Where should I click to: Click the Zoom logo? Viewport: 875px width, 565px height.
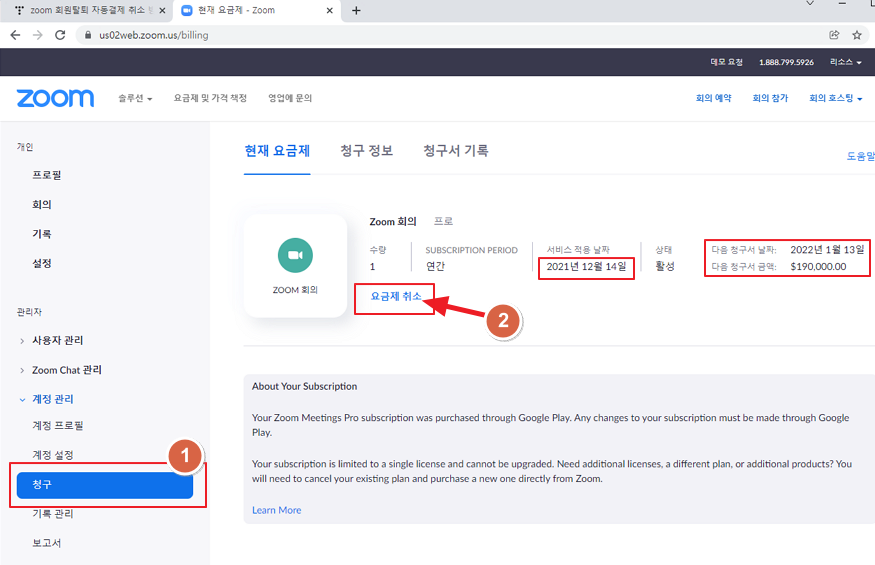(x=55, y=98)
